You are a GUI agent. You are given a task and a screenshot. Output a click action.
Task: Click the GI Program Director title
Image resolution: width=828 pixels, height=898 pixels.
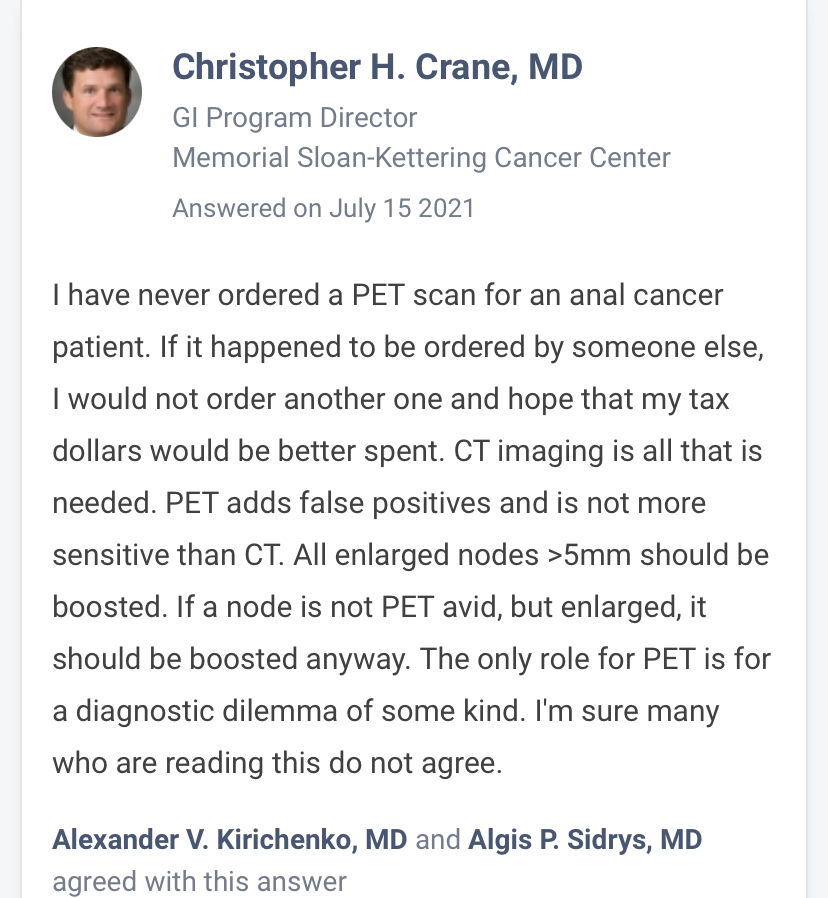tap(294, 118)
